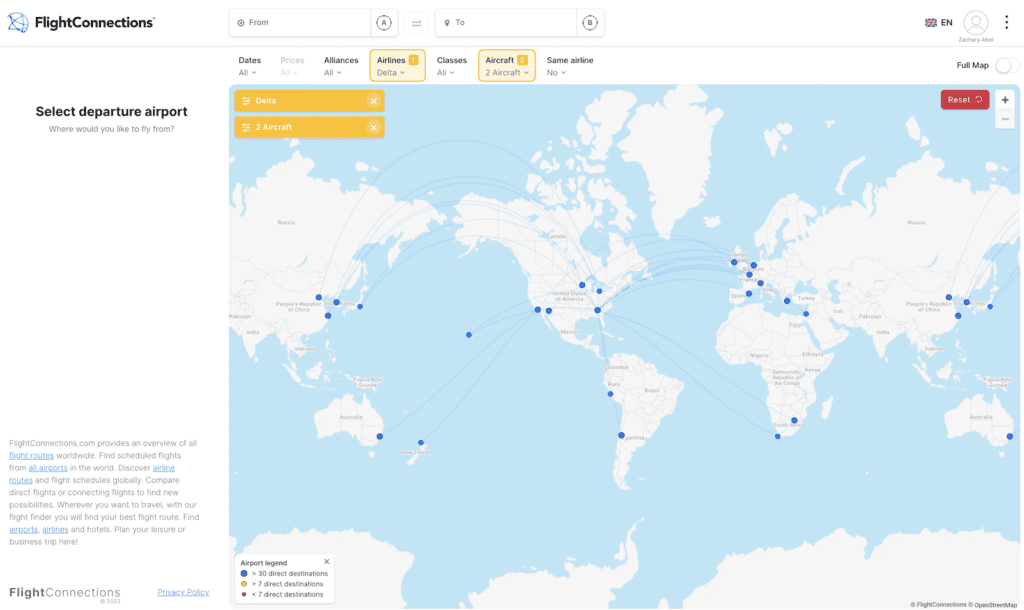Screen dimensions: 1024x610
Task: Click the airport B marker icon
Action: (x=590, y=23)
